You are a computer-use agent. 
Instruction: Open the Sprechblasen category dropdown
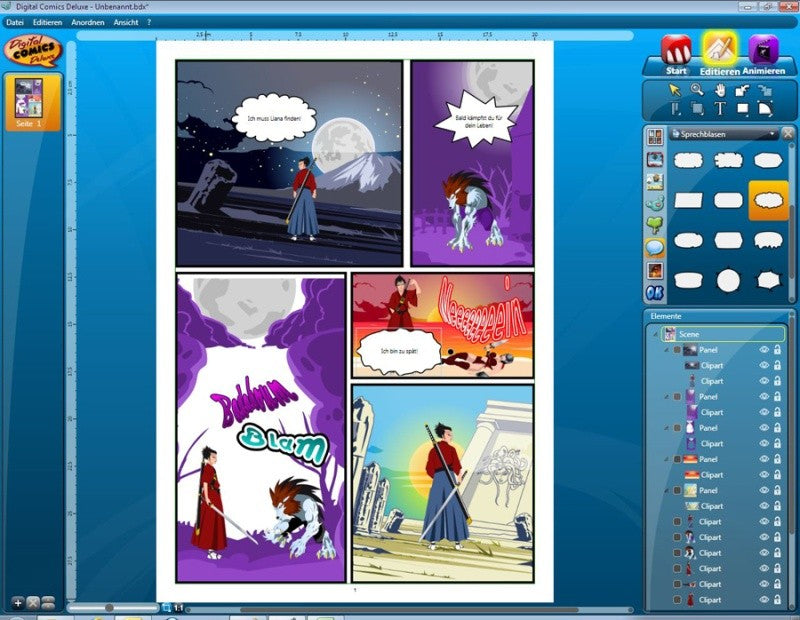pyautogui.click(x=723, y=134)
